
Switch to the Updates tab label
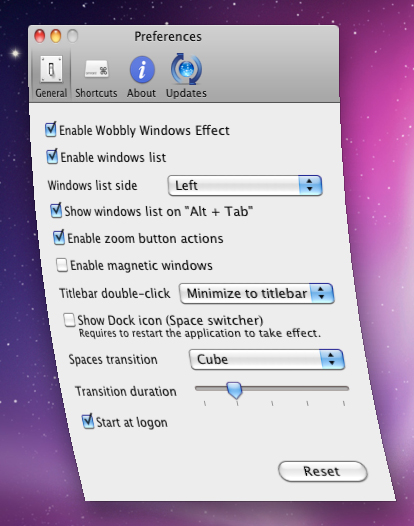186,93
